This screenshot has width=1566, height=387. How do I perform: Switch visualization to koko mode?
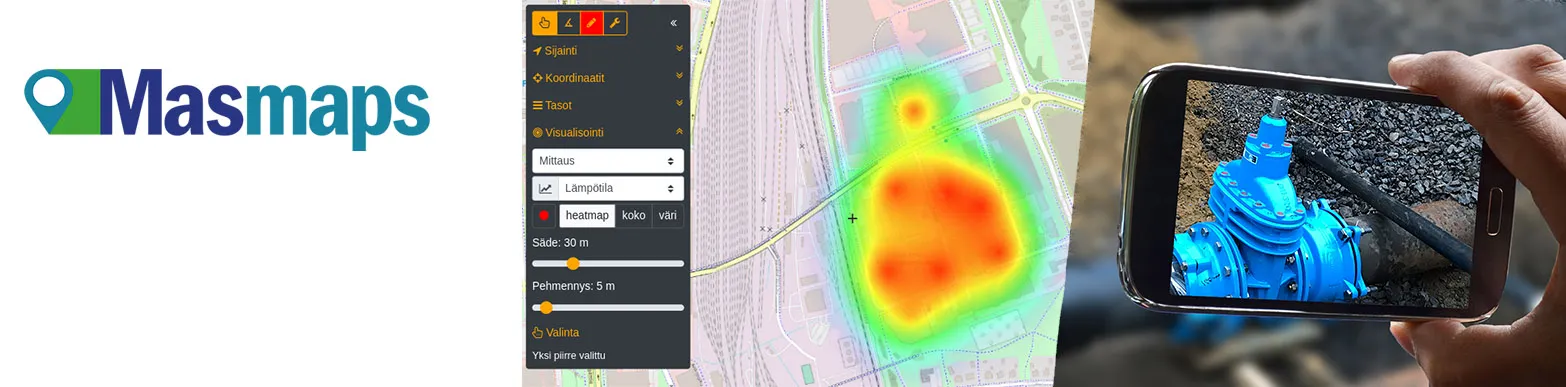click(634, 215)
